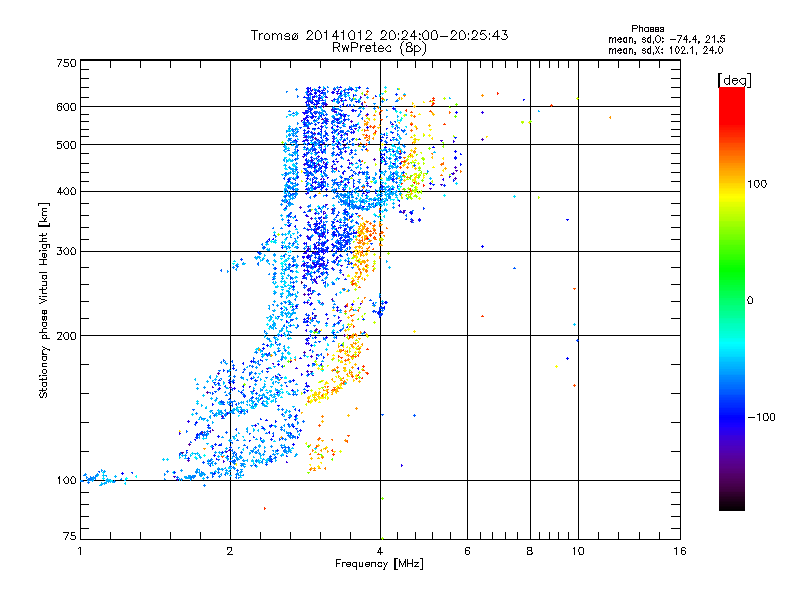This screenshot has height=600, width=800.
Task: Click the x-axis tick label '1'
Action: [x=80, y=551]
